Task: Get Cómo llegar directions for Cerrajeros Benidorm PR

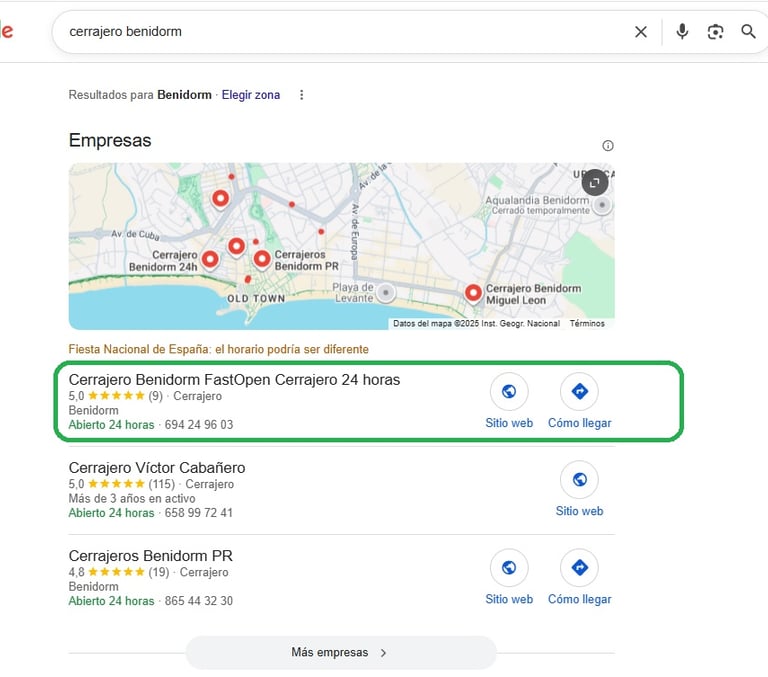Action: pyautogui.click(x=579, y=568)
